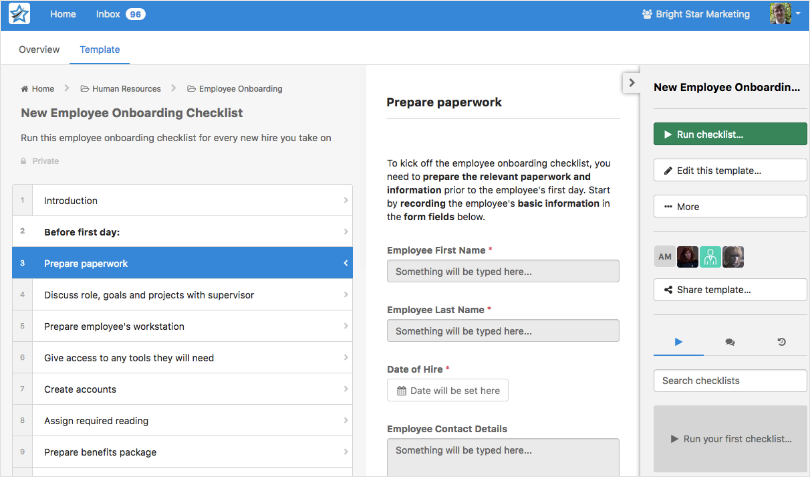Expand Assign required reading chevron
The width and height of the screenshot is (810, 477).
[x=346, y=420]
